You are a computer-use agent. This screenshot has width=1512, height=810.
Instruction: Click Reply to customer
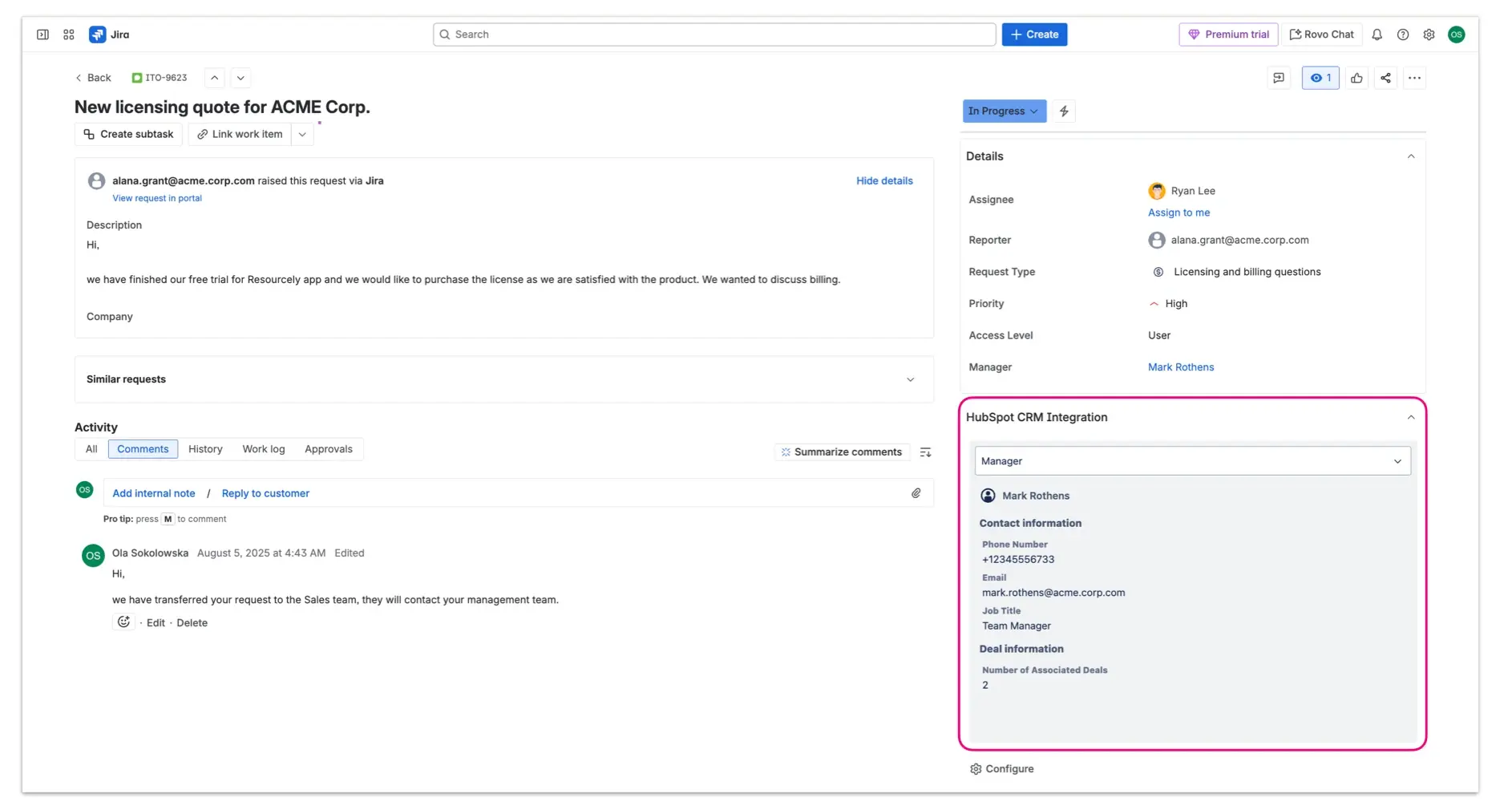(265, 493)
